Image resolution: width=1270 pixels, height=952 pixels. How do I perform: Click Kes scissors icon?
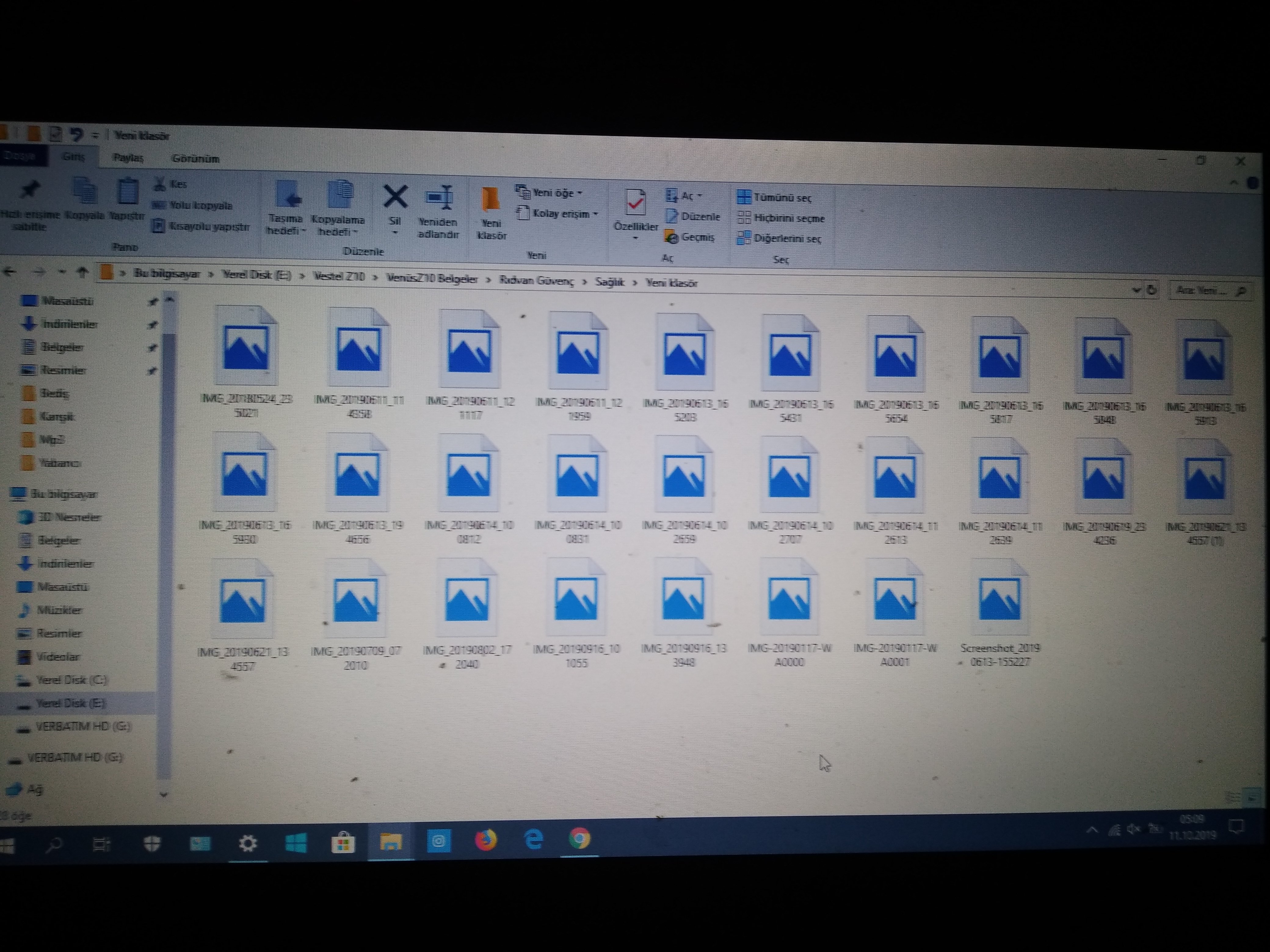(x=160, y=184)
